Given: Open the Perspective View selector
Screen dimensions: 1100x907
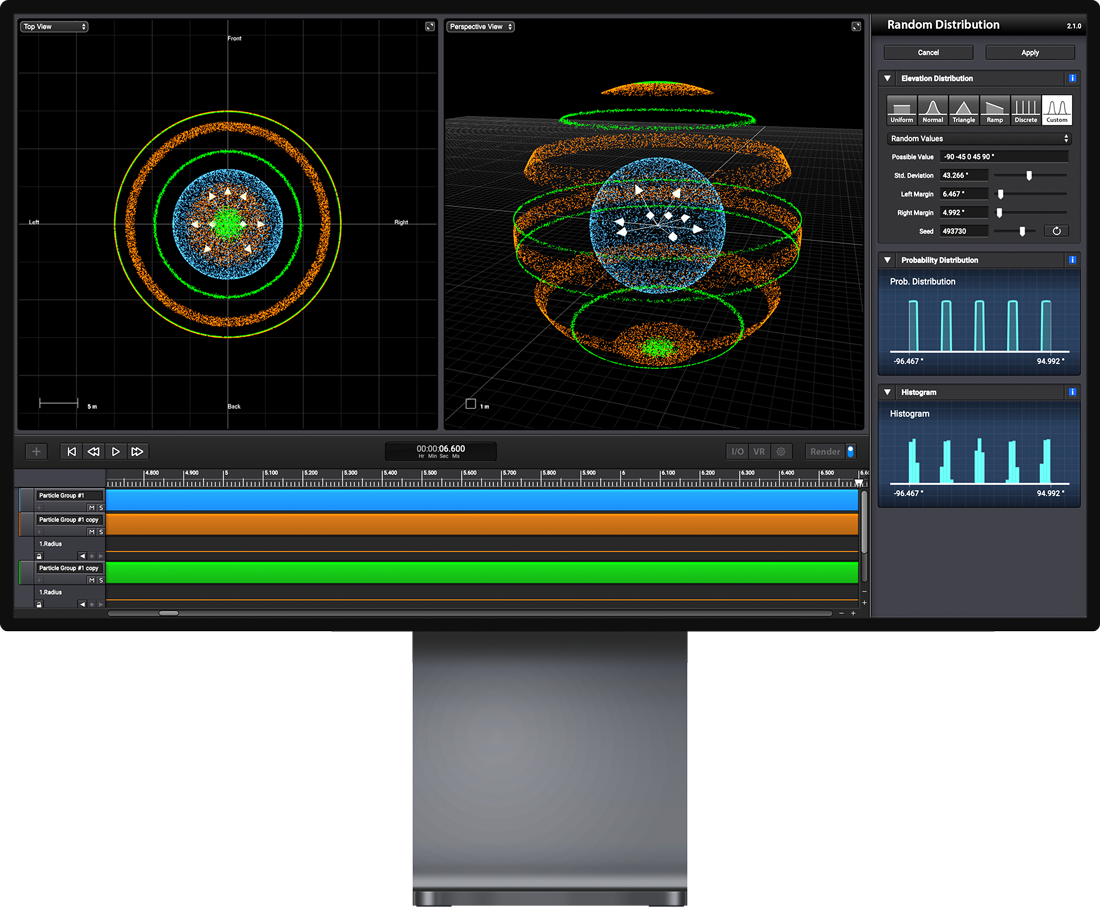Looking at the screenshot, I should [x=481, y=27].
